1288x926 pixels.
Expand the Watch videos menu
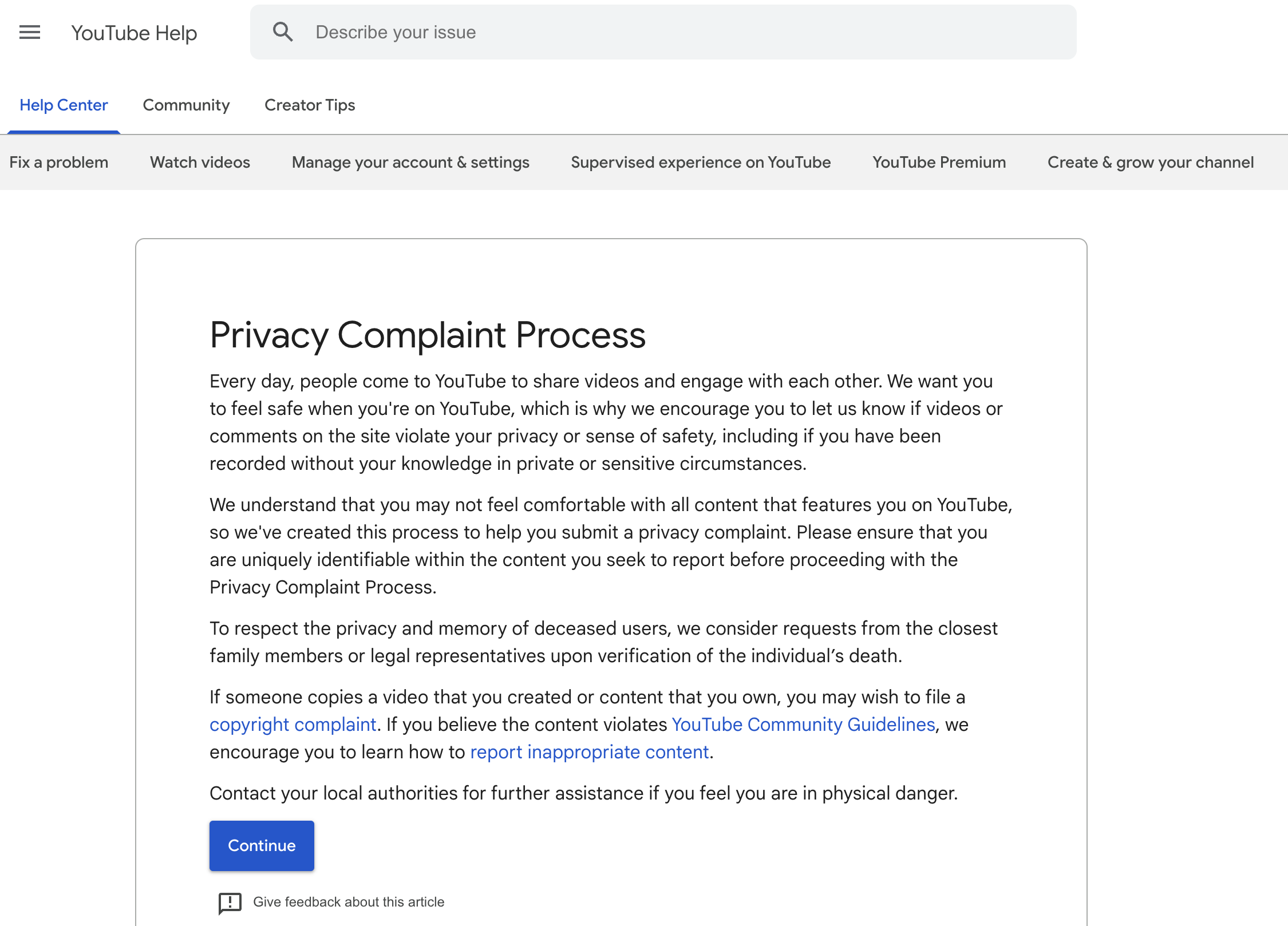pos(200,163)
